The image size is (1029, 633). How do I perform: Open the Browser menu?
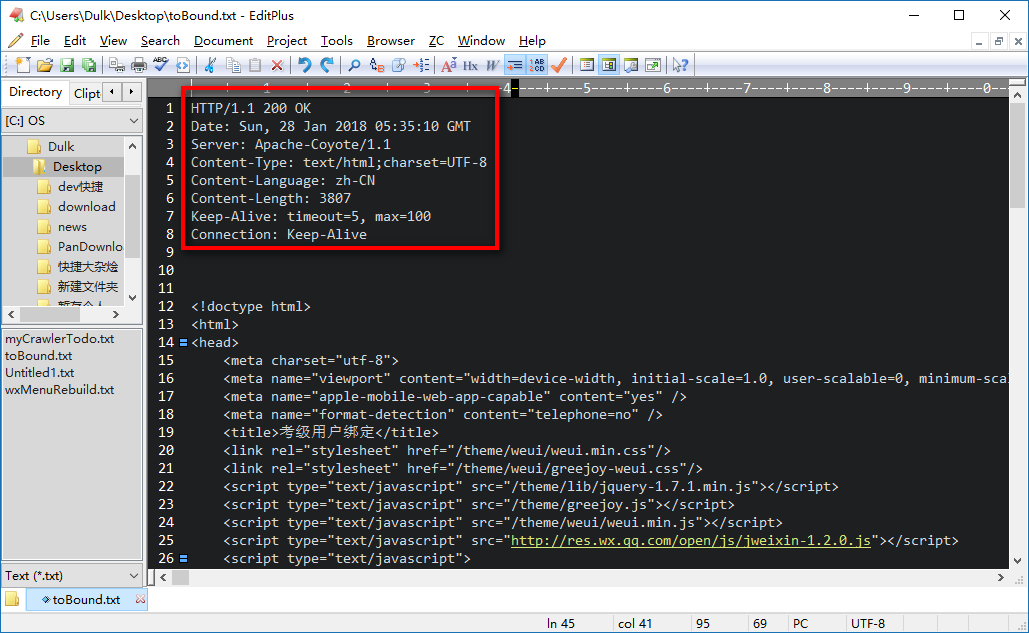pyautogui.click(x=390, y=41)
